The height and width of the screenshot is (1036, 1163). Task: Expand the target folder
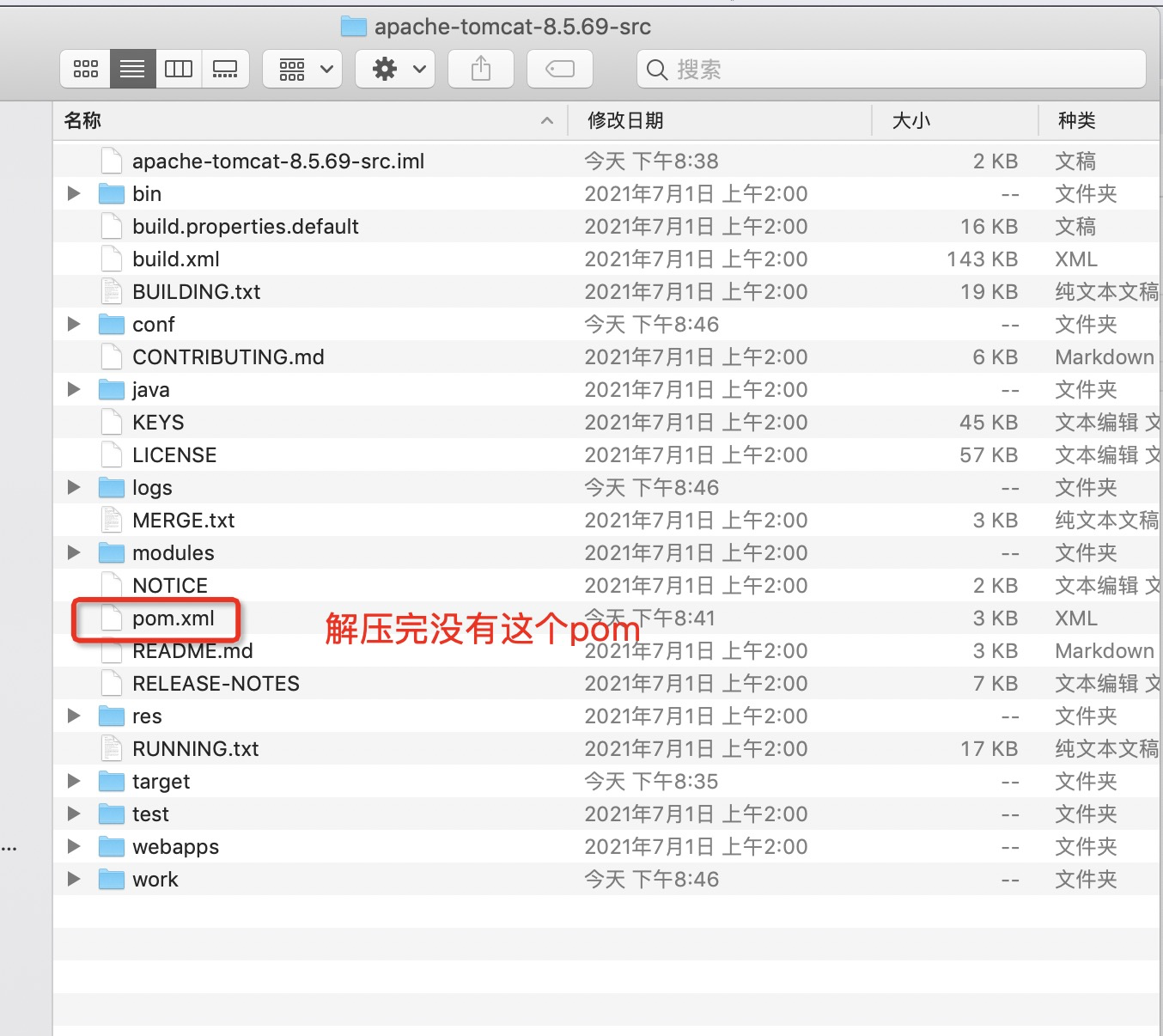74,781
